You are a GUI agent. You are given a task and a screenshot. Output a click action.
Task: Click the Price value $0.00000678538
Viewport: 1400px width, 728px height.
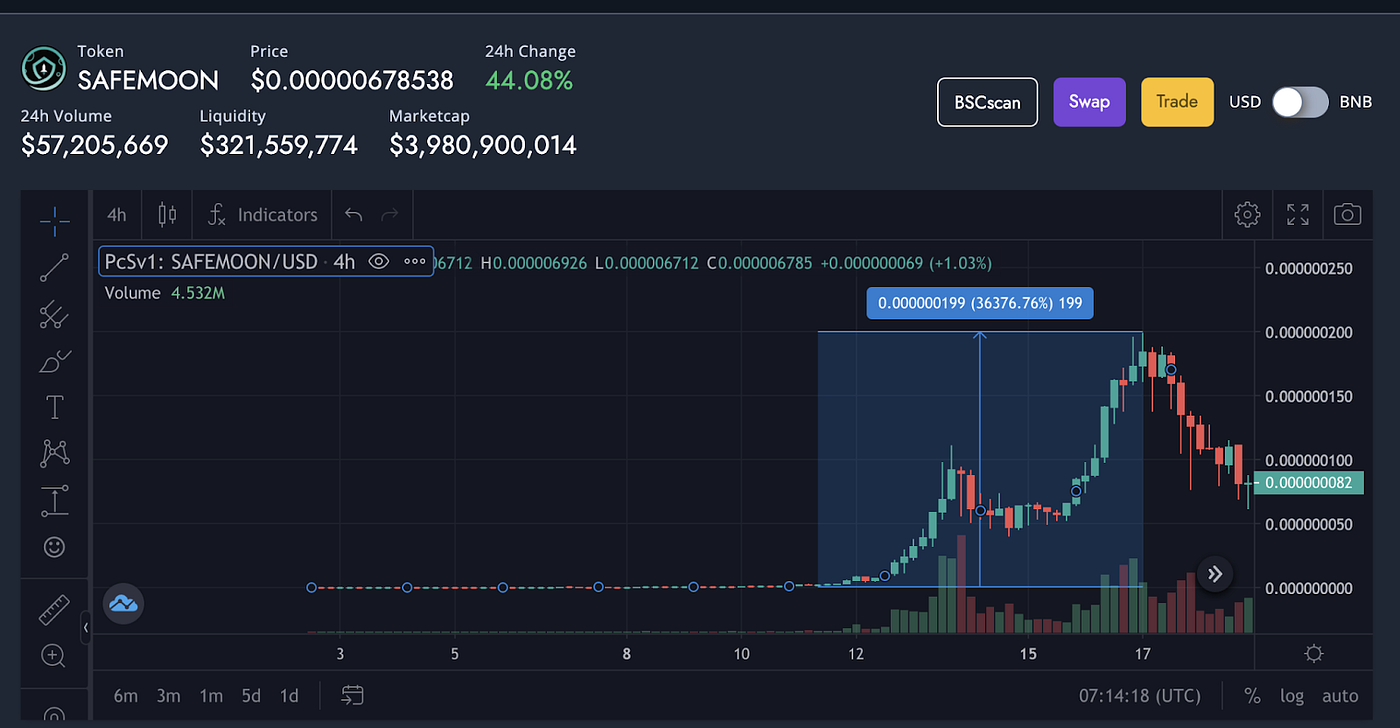pos(352,80)
